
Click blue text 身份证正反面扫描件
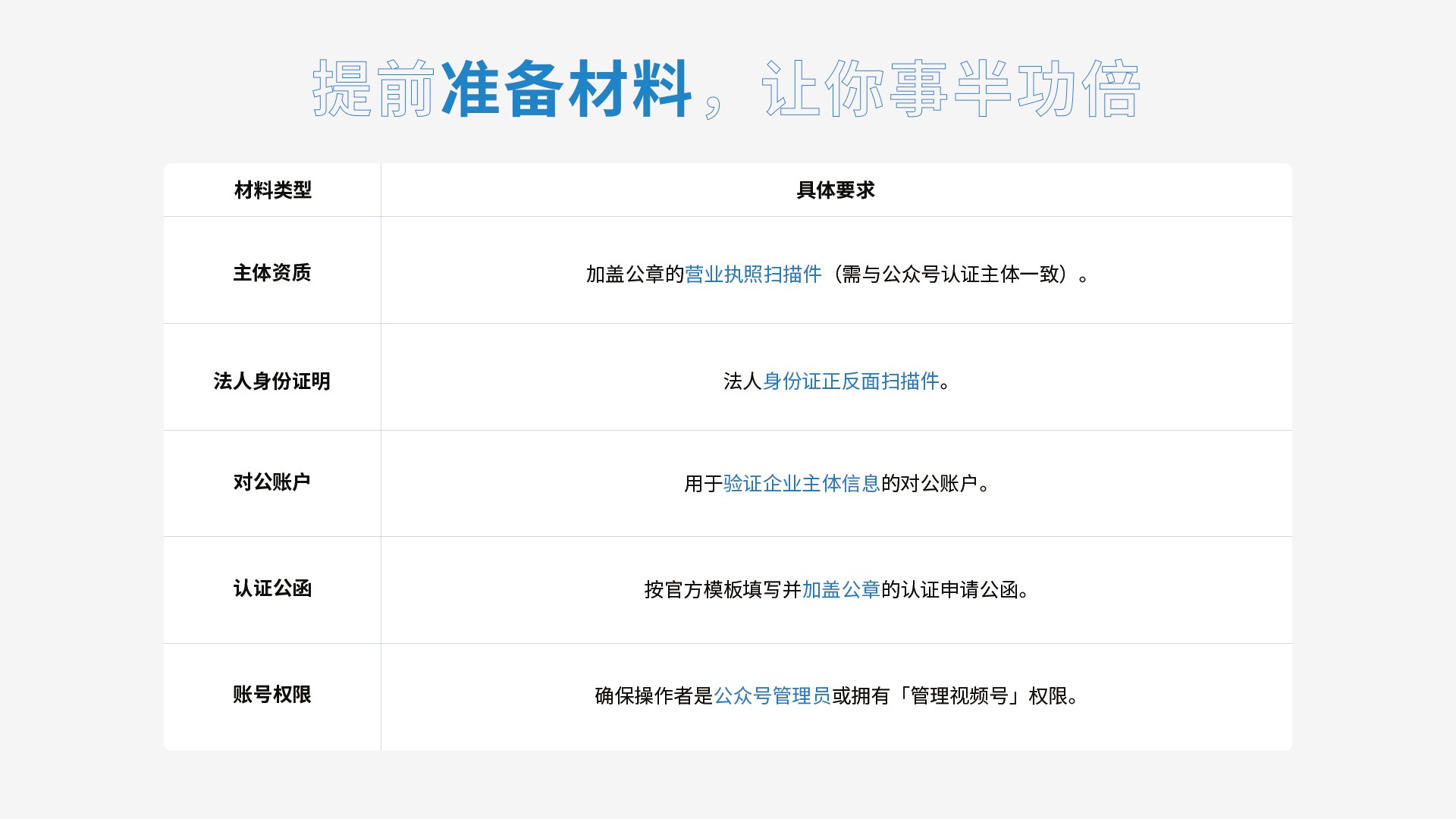click(851, 381)
